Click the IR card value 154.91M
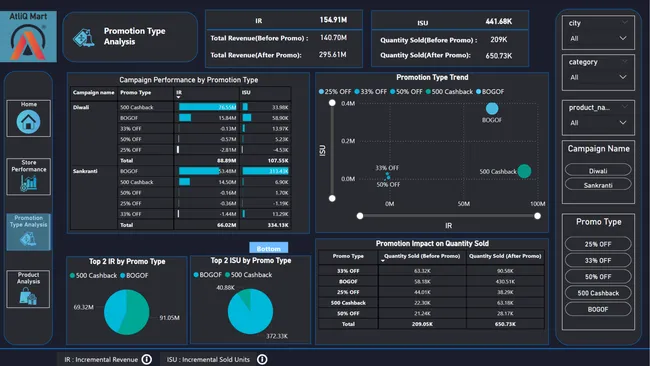Screen dimensions: 650x366 (333, 20)
